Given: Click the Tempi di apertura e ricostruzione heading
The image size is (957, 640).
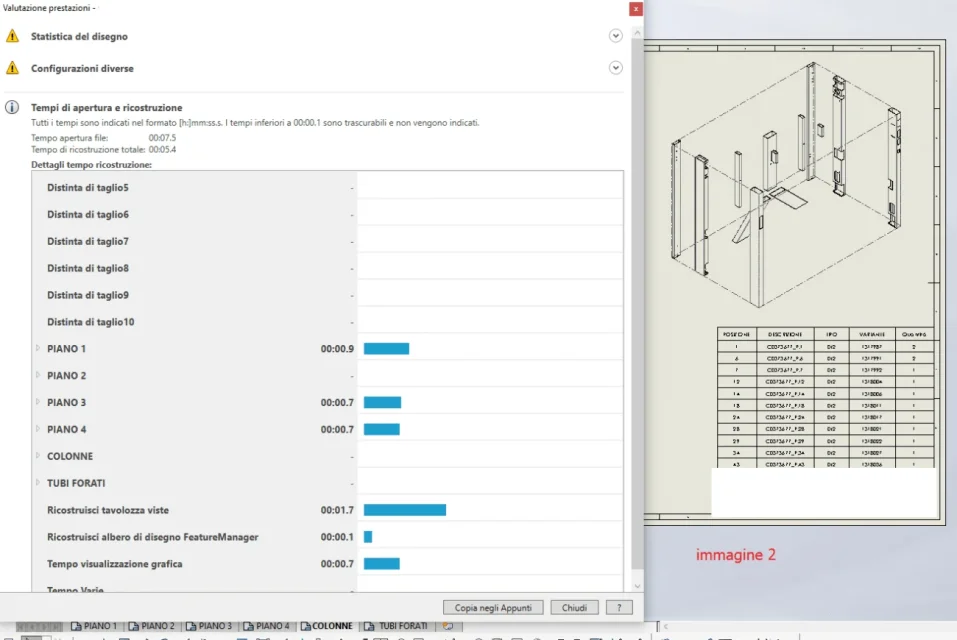Looking at the screenshot, I should tap(107, 107).
